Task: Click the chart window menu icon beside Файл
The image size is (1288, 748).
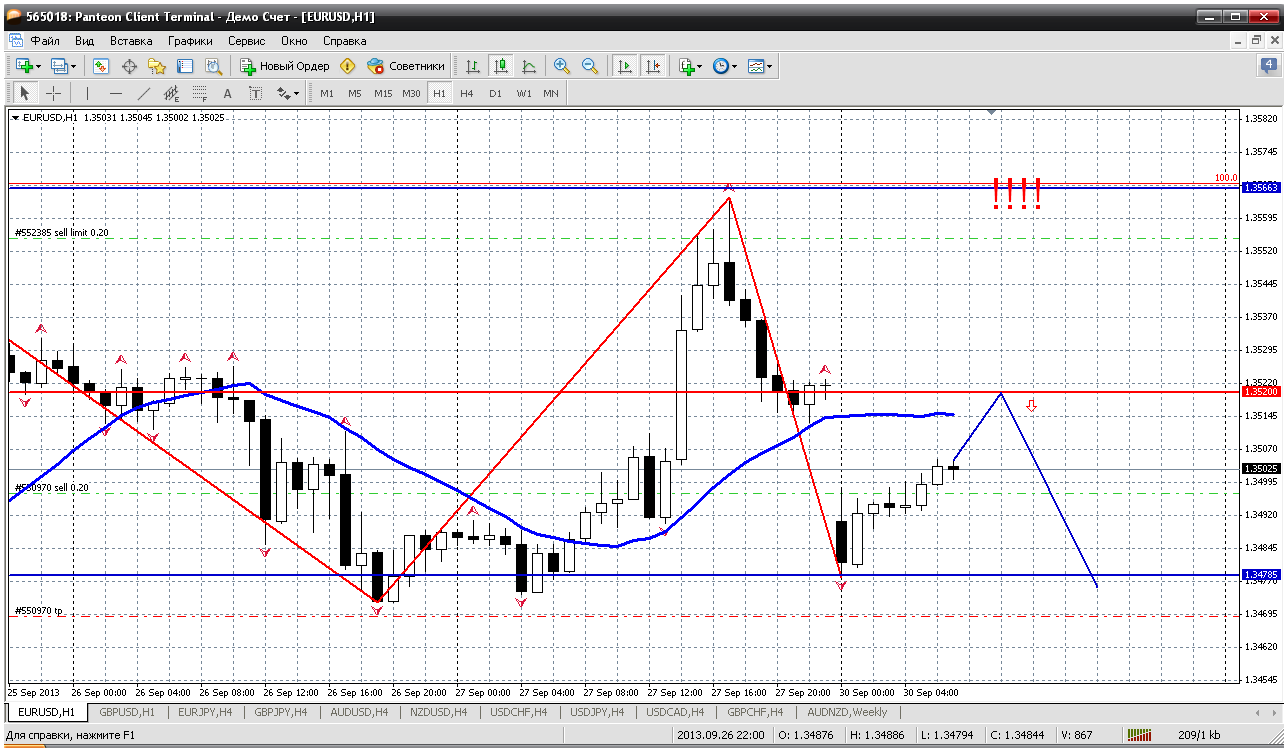Action: tap(15, 41)
